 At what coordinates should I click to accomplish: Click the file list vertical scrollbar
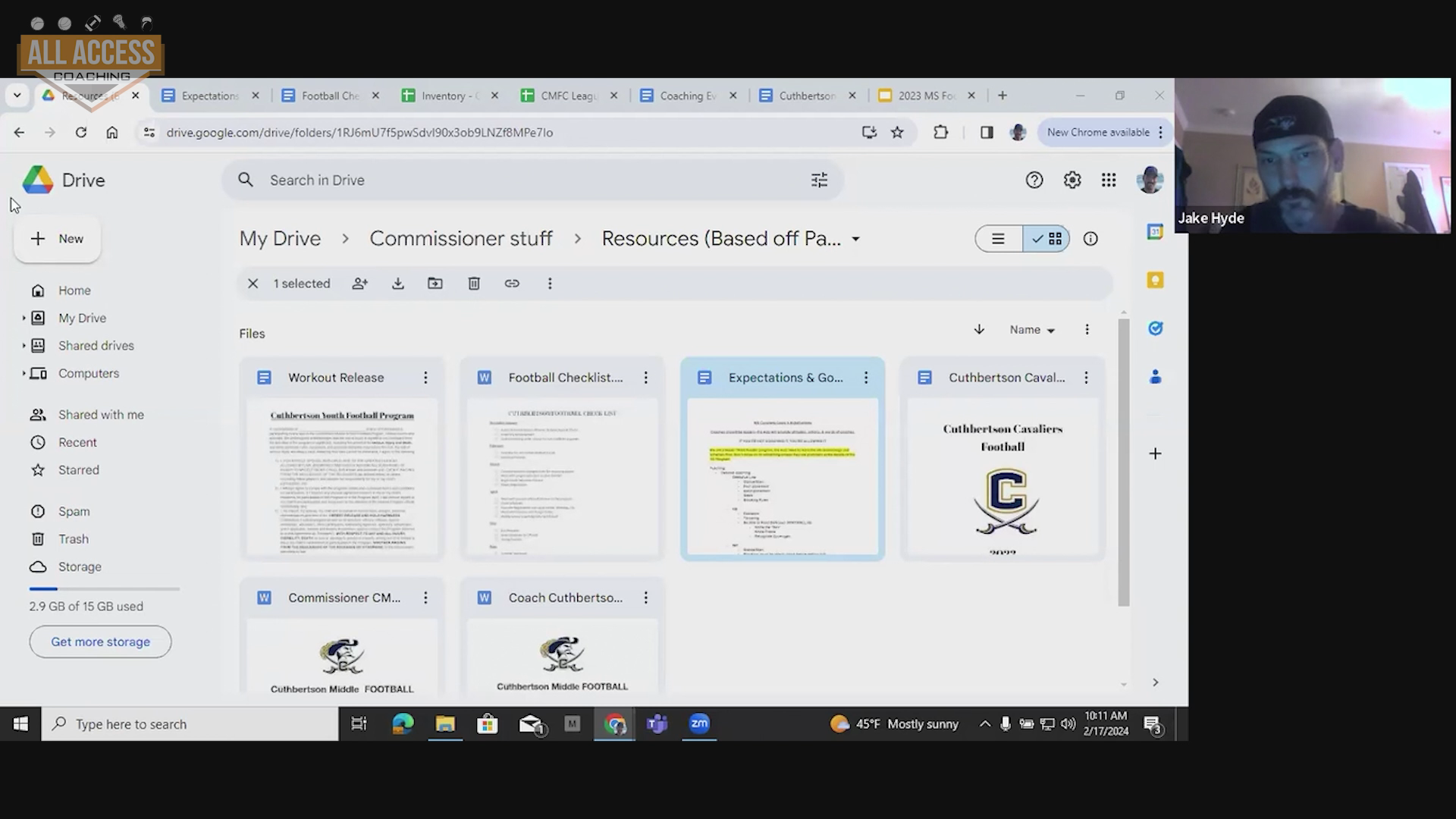click(x=1123, y=463)
